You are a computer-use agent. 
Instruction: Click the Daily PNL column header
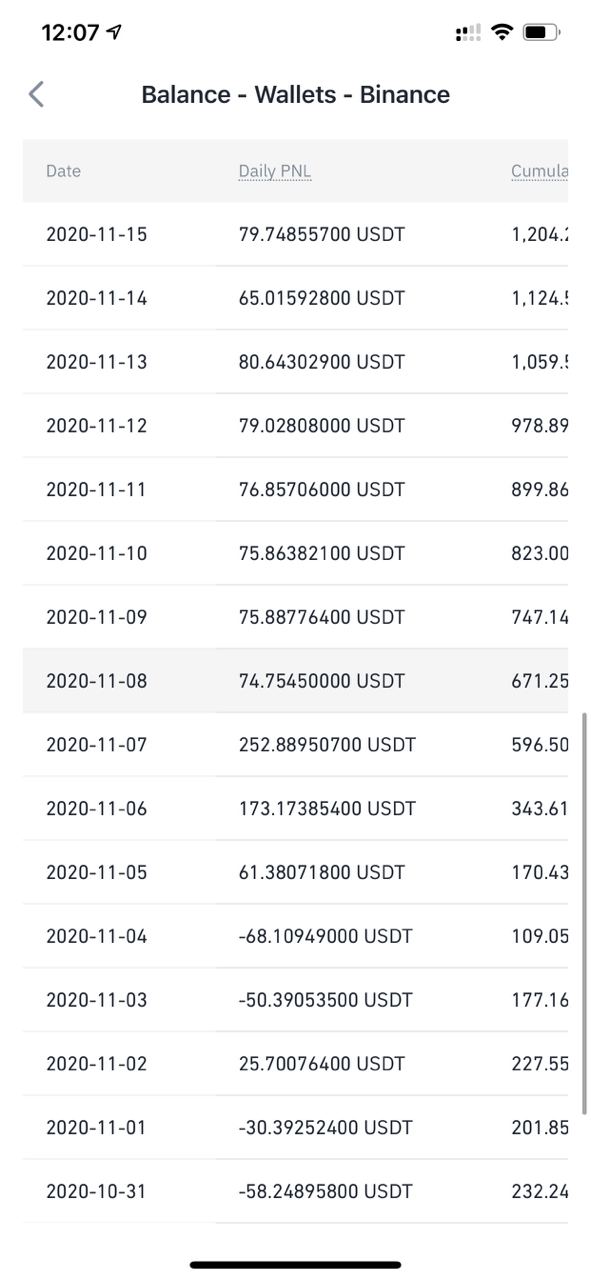pyautogui.click(x=275, y=171)
